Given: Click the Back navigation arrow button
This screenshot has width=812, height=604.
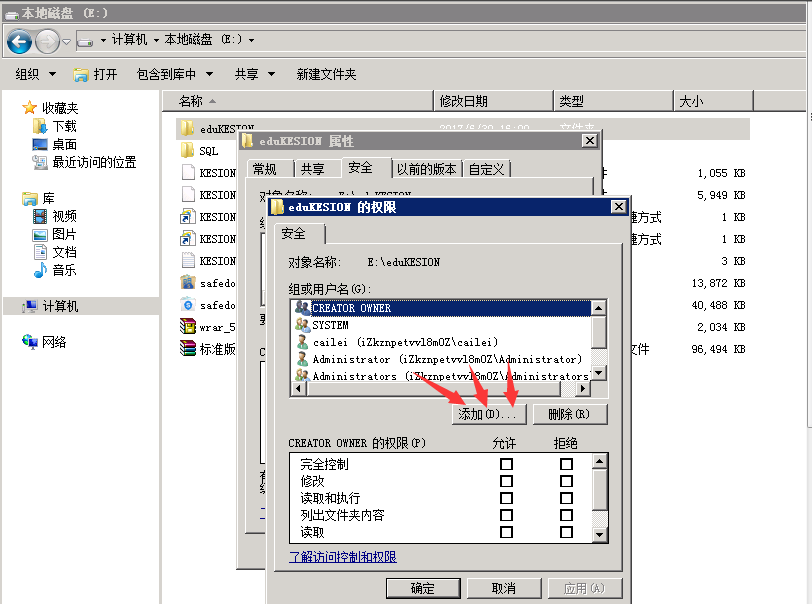Looking at the screenshot, I should pos(19,41).
